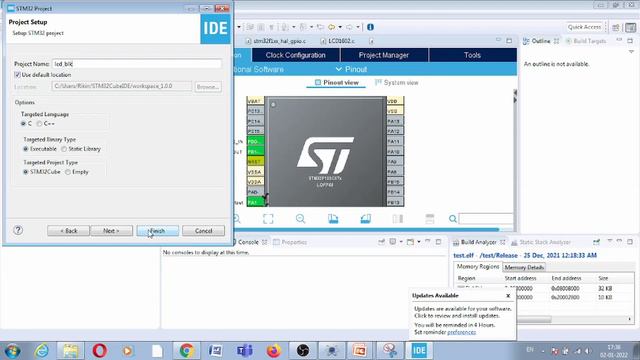The image size is (640, 360).
Task: Click the stacked layout icon under chip
Action: tap(430, 219)
